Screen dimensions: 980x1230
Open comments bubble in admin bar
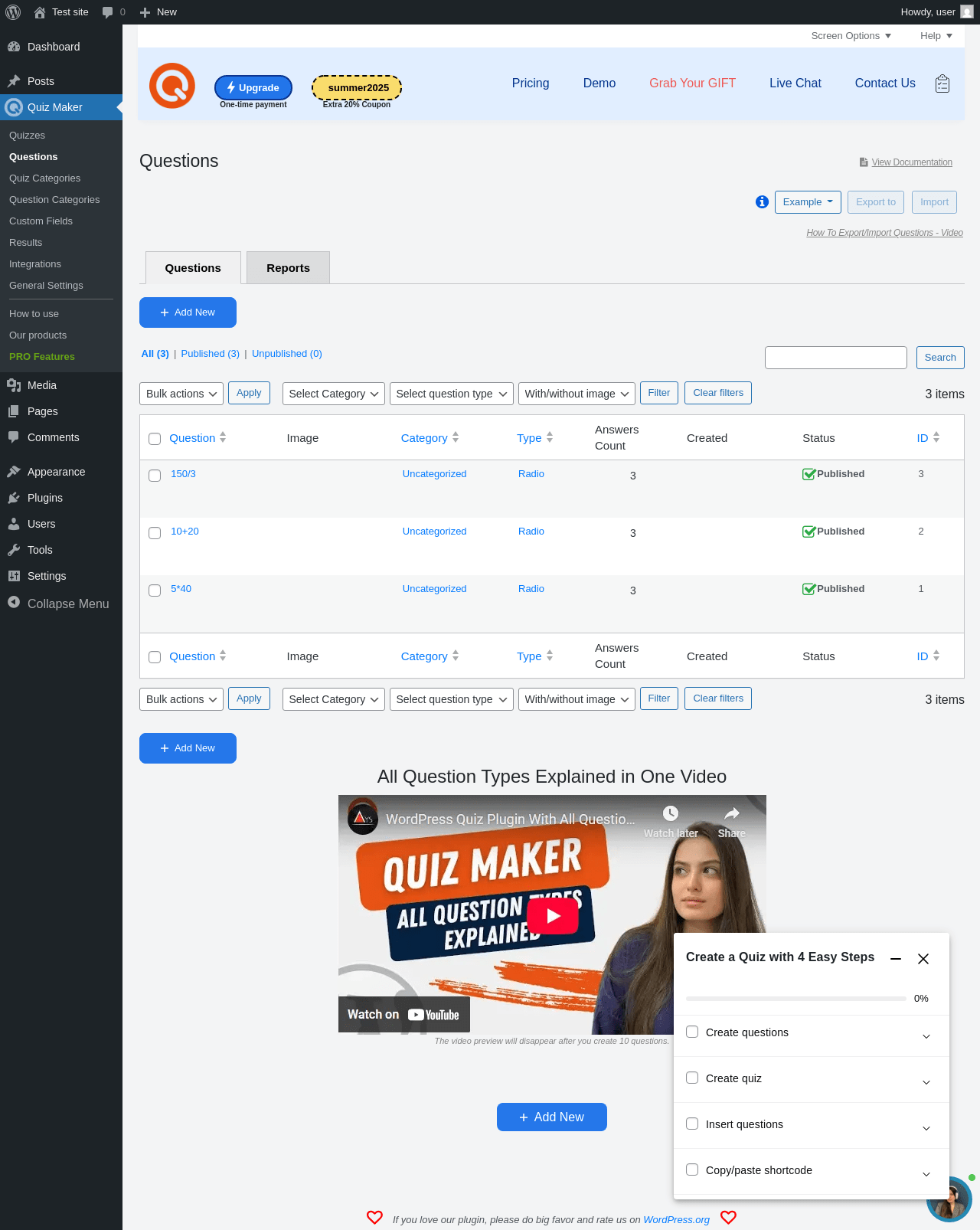(108, 12)
